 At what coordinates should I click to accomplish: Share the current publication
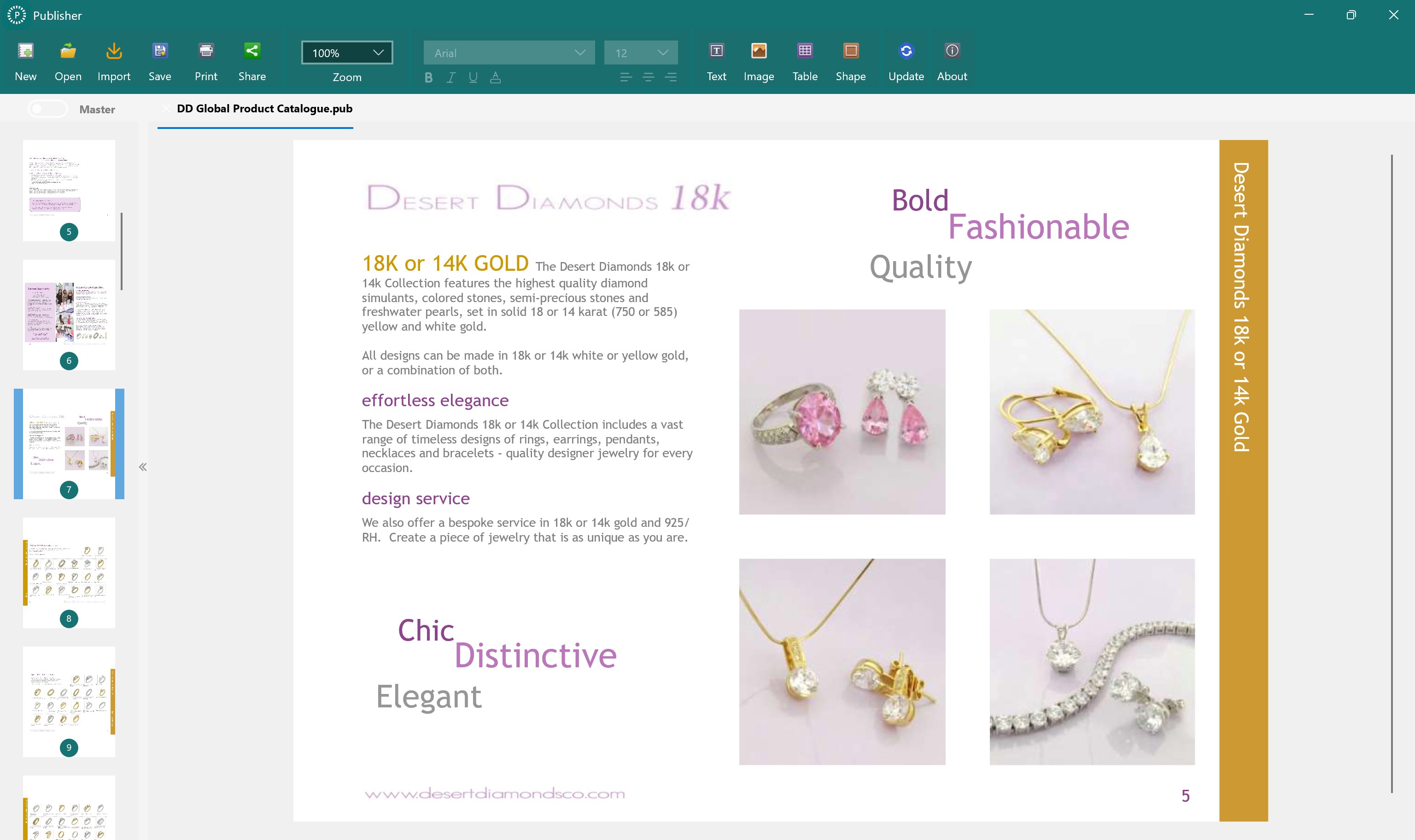pos(252,59)
